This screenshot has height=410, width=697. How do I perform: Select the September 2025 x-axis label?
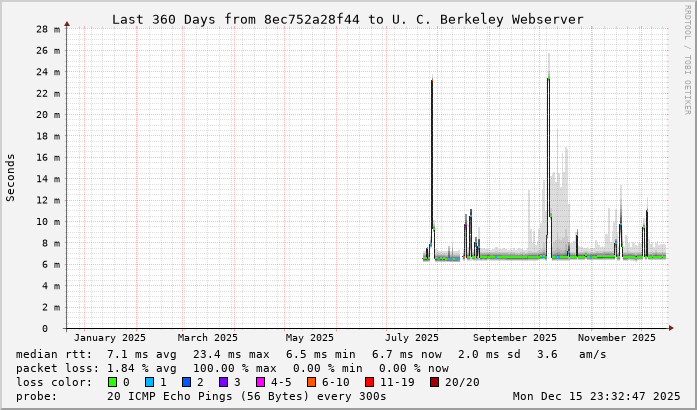[515, 338]
